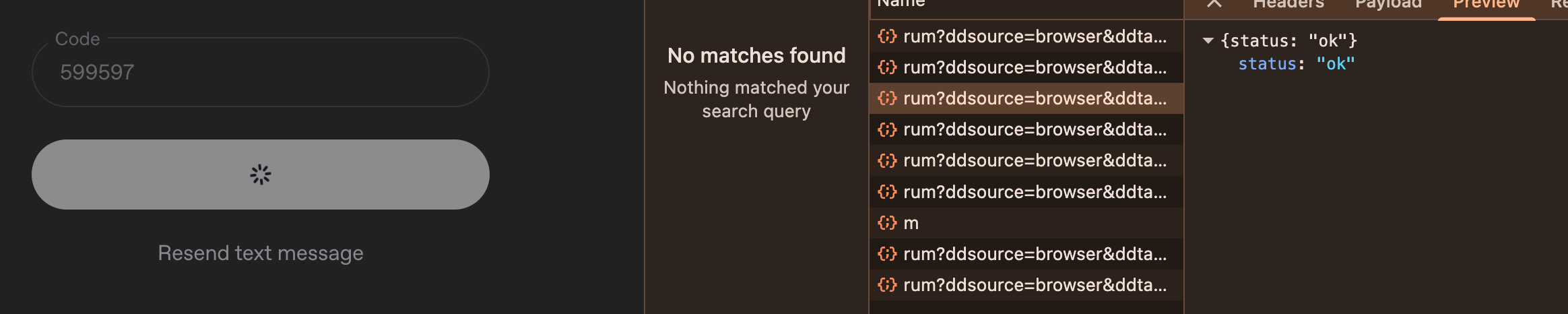Select the Preview tab
Screen dimensions: 1568x314
point(1487,4)
